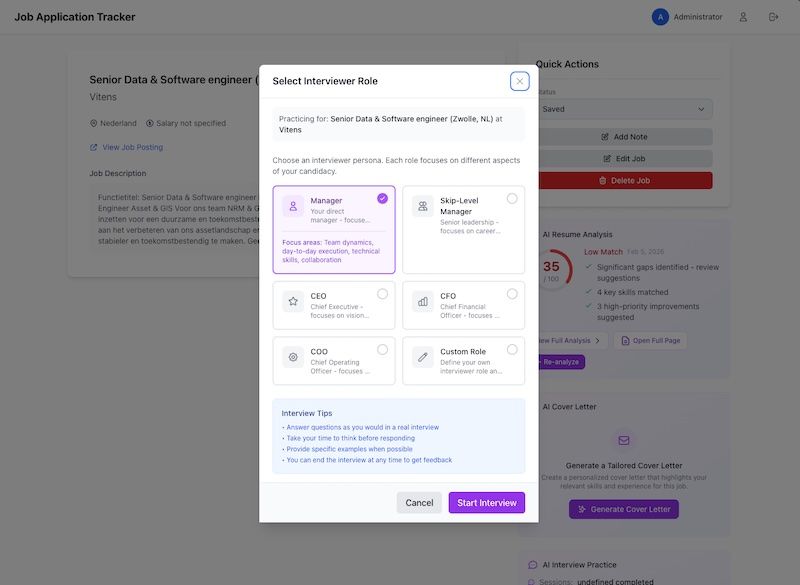This screenshot has width=800, height=585.
Task: Click the AI Interview Practice chat icon
Action: coord(533,565)
